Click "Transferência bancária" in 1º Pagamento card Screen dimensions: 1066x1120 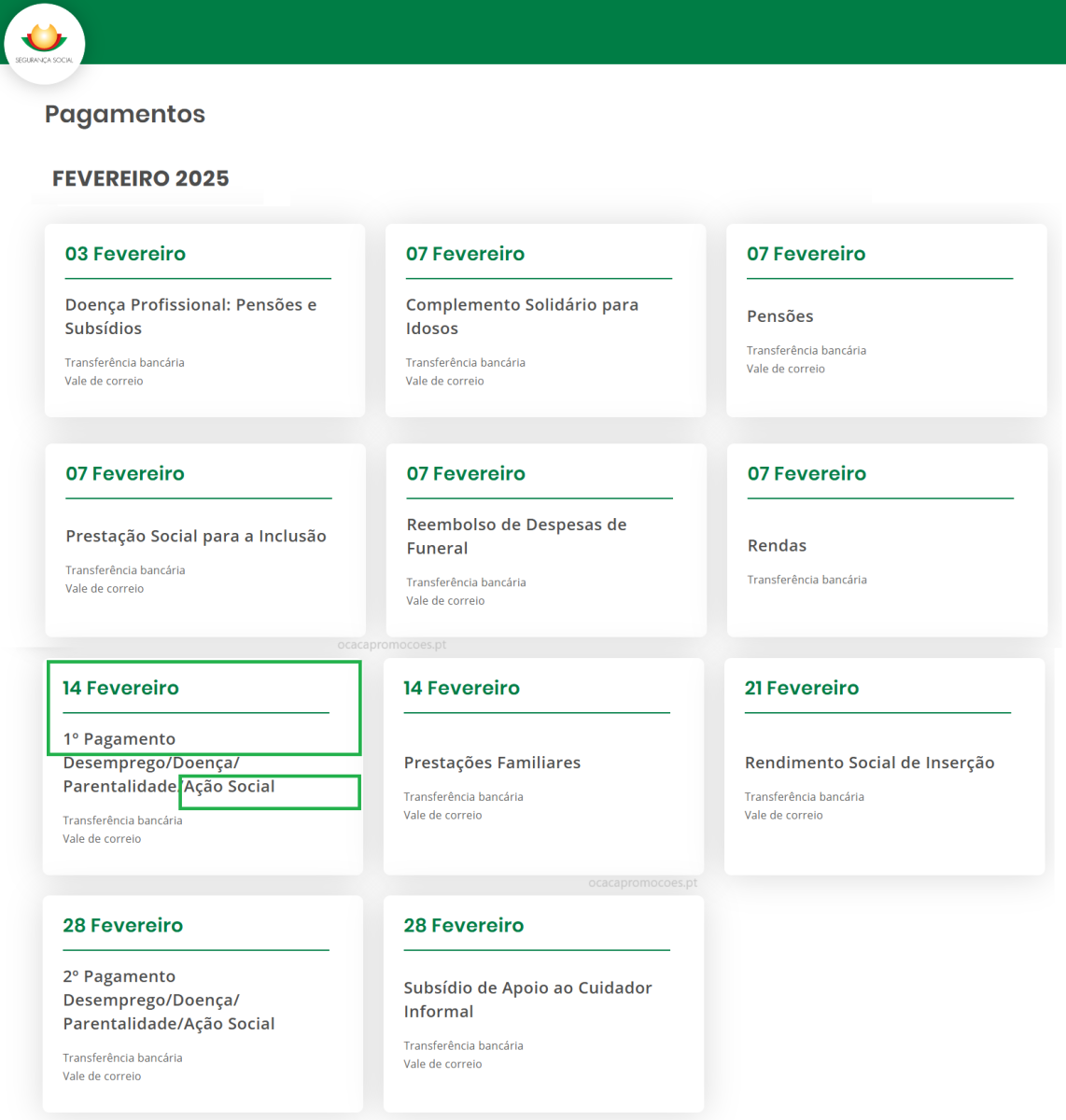122,820
